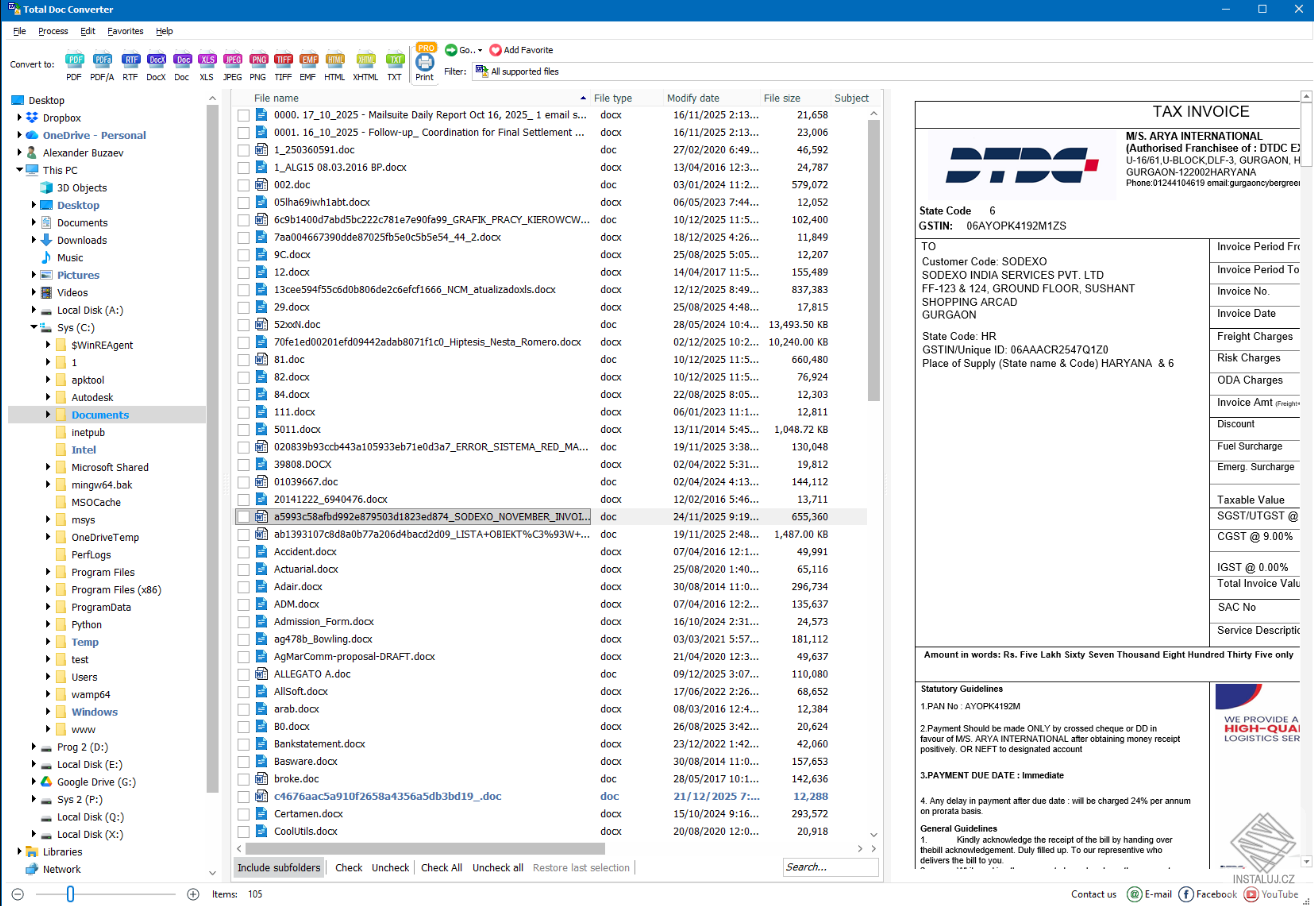
Task: Check box beside CoolUtils.docx
Action: 243,832
